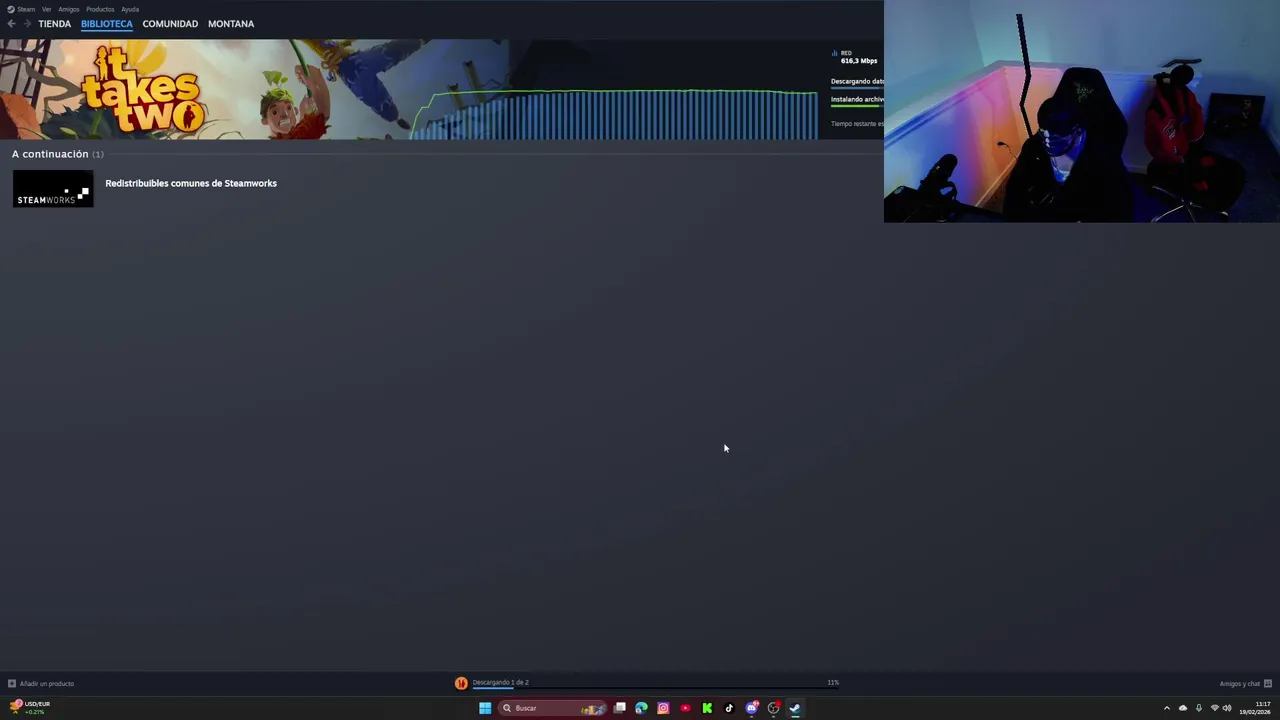Switch to the COMUNIDAD tab

pos(170,23)
